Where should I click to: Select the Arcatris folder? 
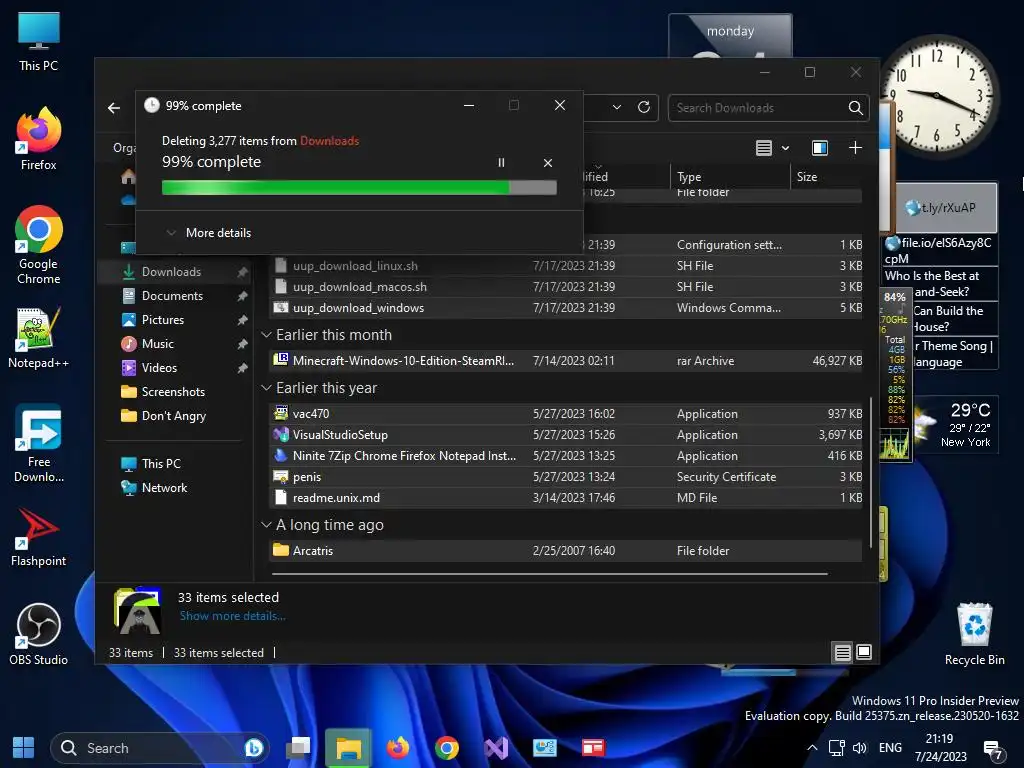coord(566,551)
